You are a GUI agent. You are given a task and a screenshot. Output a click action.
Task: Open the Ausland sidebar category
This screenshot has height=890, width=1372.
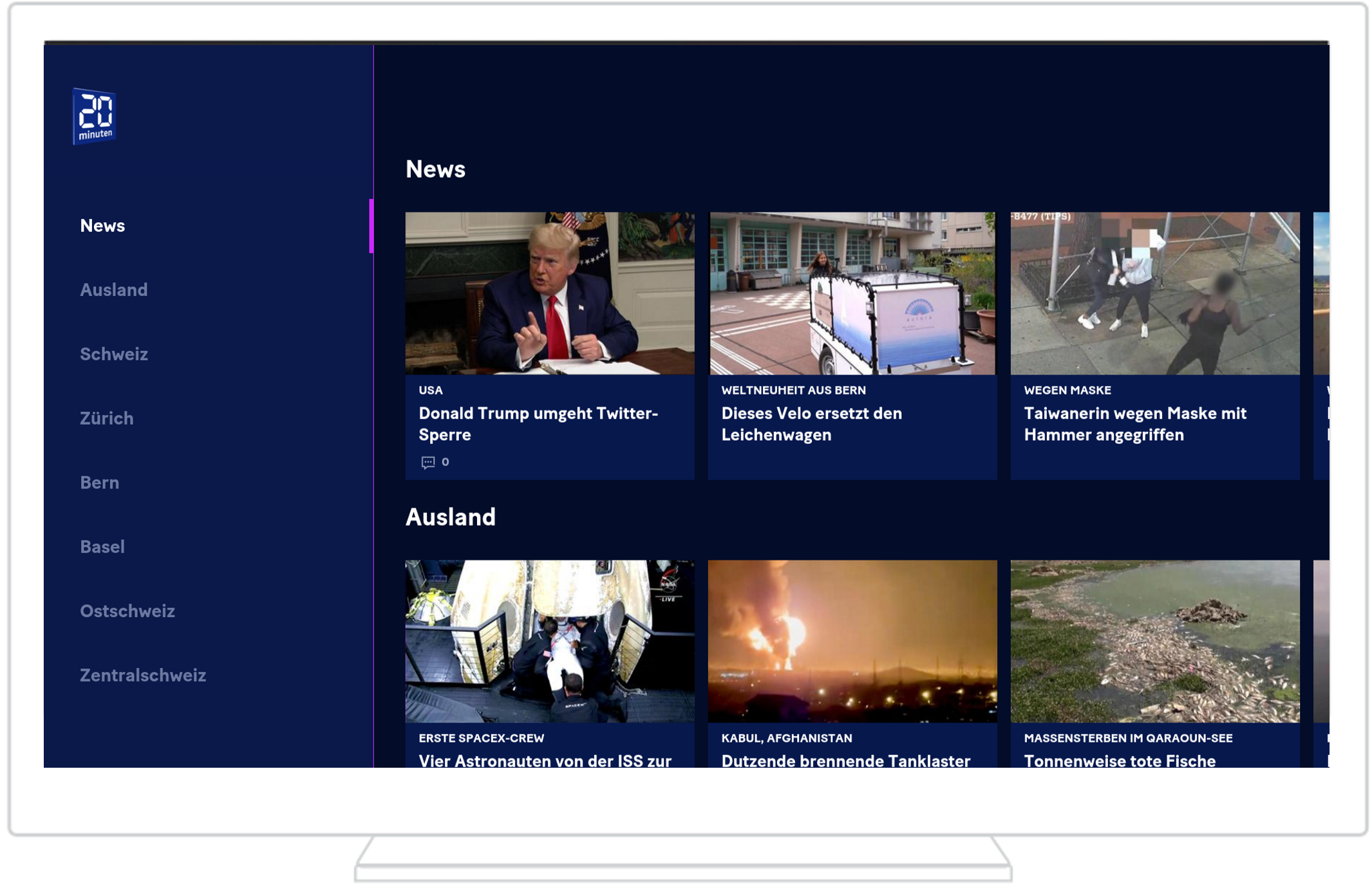113,290
